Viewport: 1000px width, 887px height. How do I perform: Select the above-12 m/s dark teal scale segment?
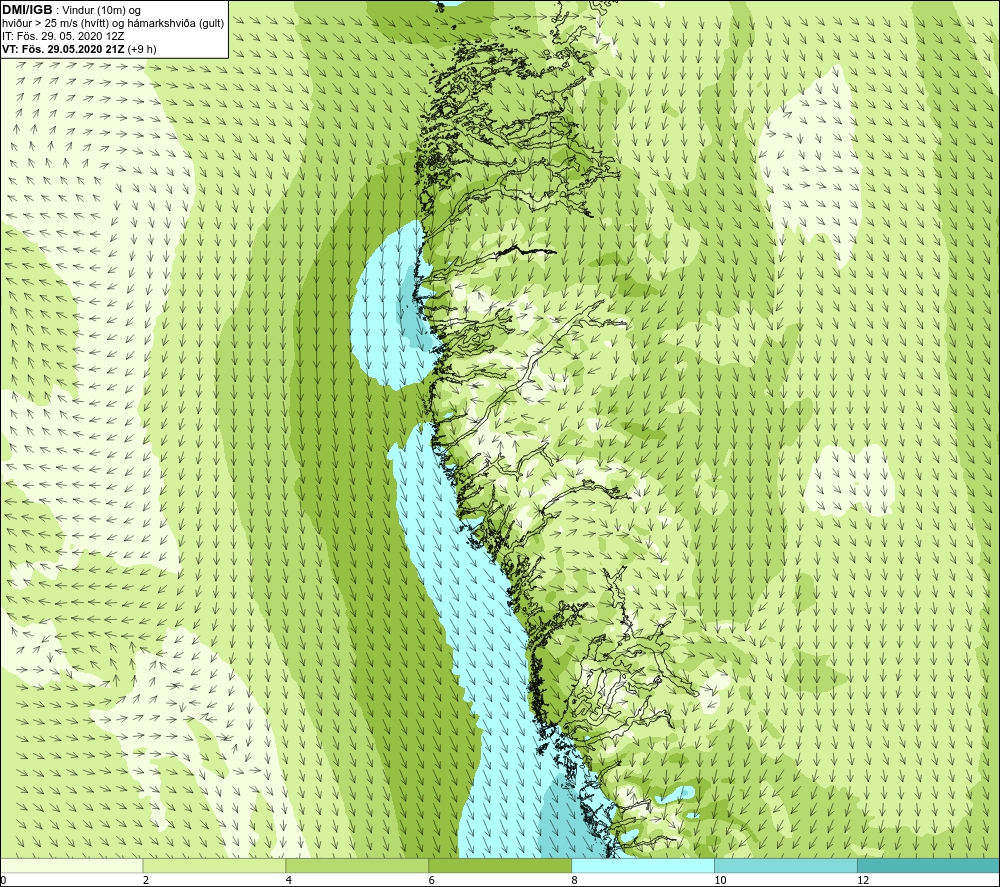pos(929,865)
